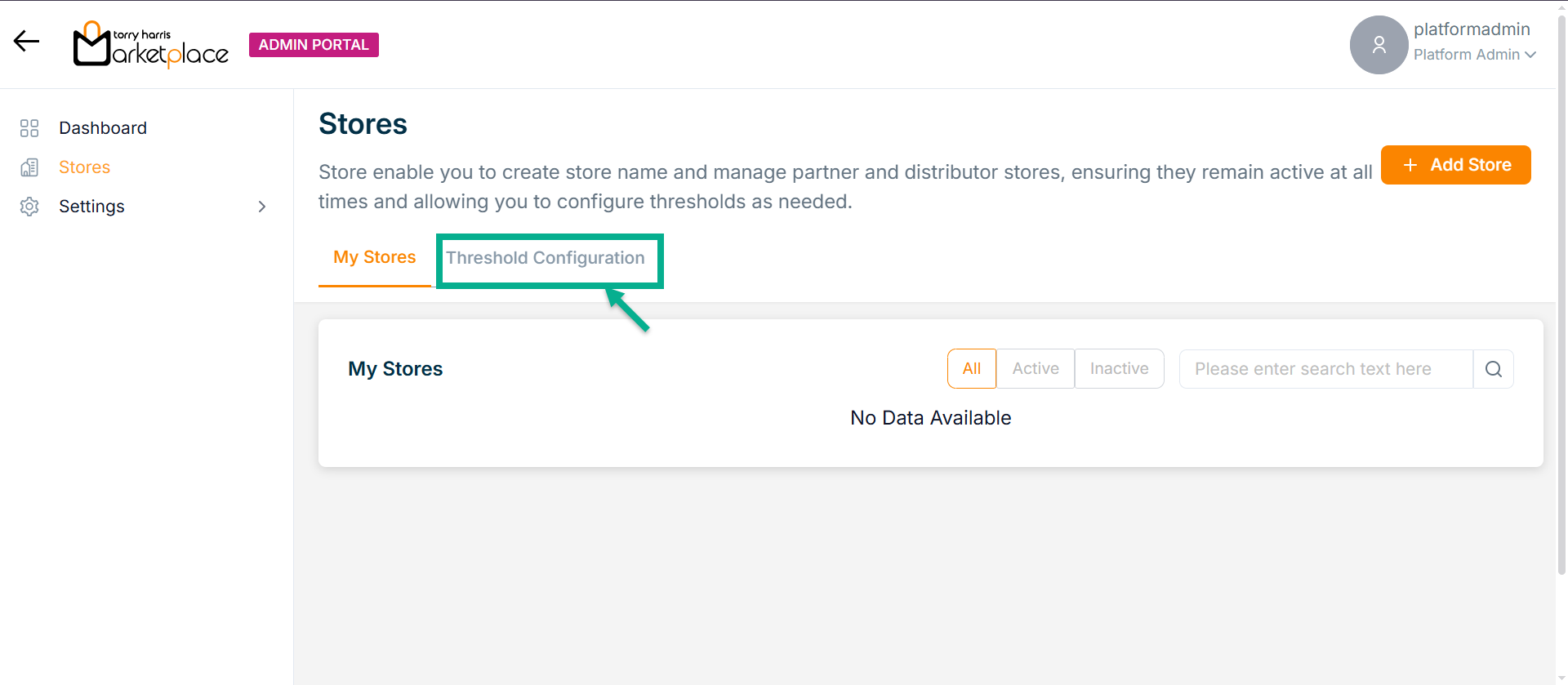The height and width of the screenshot is (685, 1568).
Task: Filter stores by Active status
Action: pyautogui.click(x=1035, y=369)
